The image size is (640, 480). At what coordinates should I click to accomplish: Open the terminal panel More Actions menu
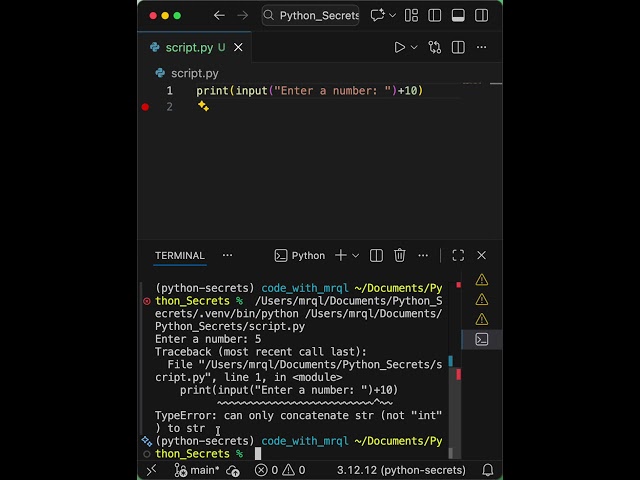click(x=423, y=256)
